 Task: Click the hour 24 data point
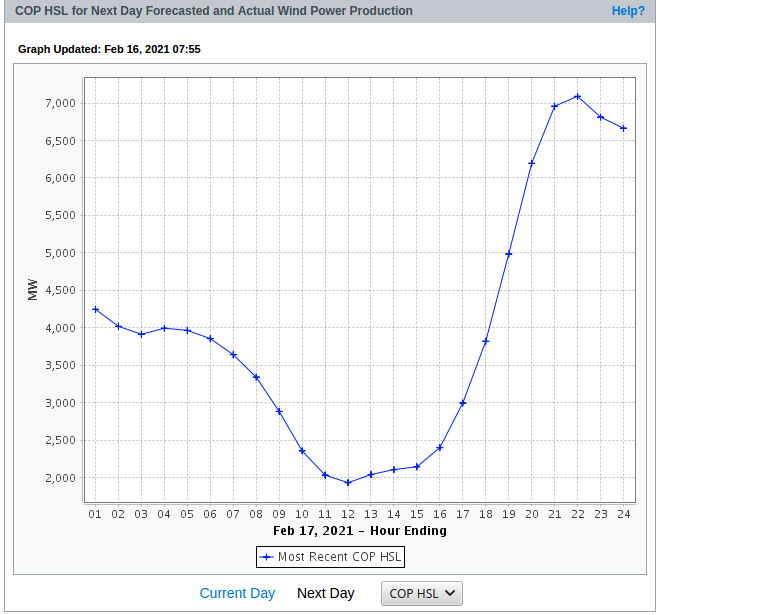click(x=624, y=129)
